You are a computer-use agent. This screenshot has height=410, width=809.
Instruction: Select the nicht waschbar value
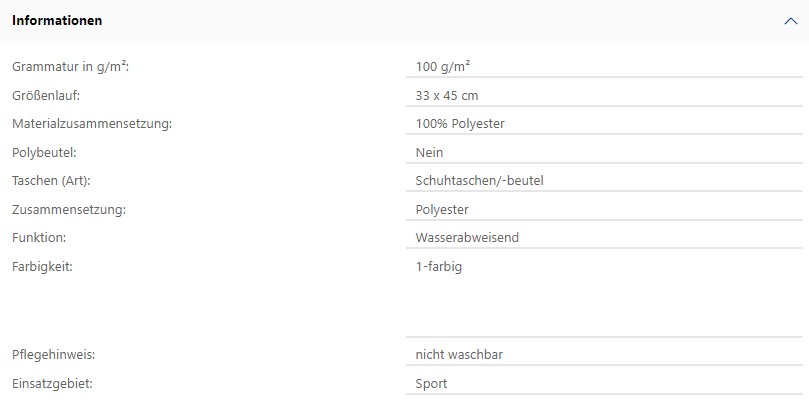pyautogui.click(x=459, y=355)
